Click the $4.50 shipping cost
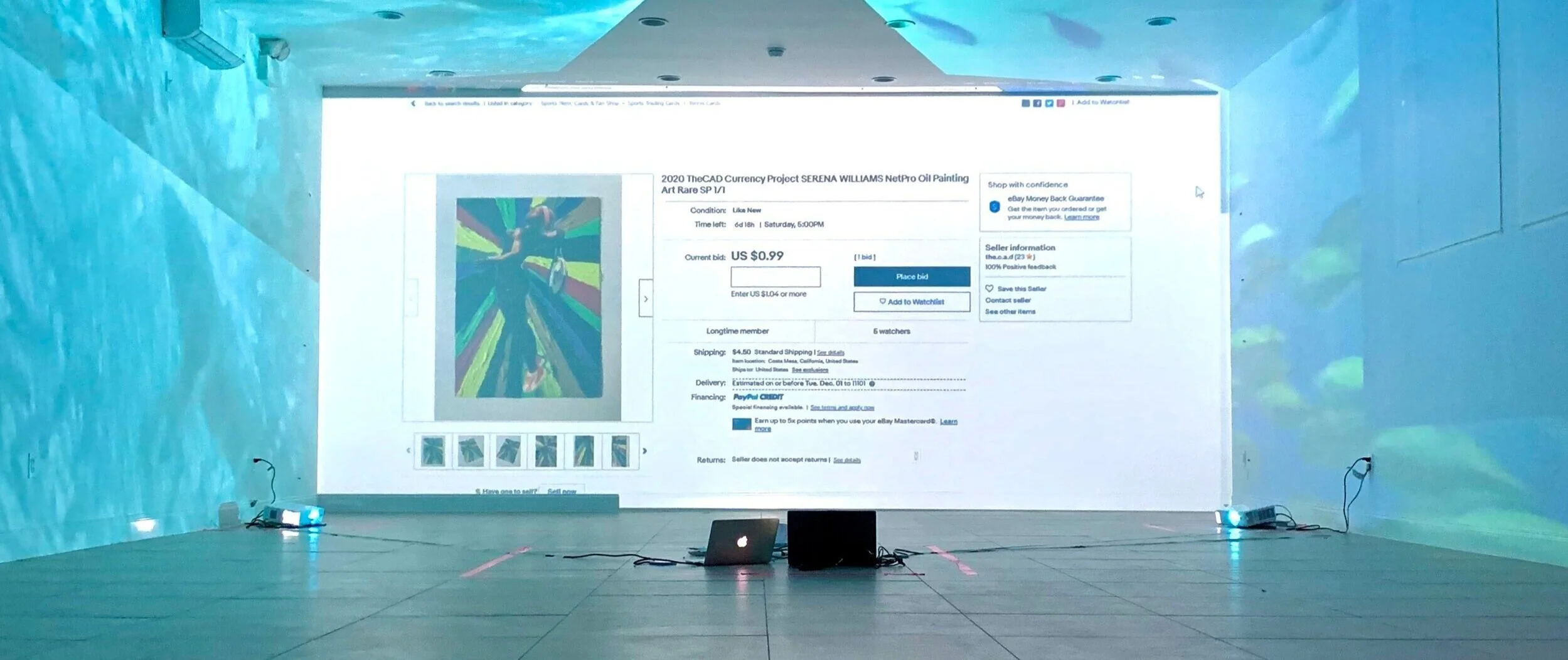 [x=741, y=353]
